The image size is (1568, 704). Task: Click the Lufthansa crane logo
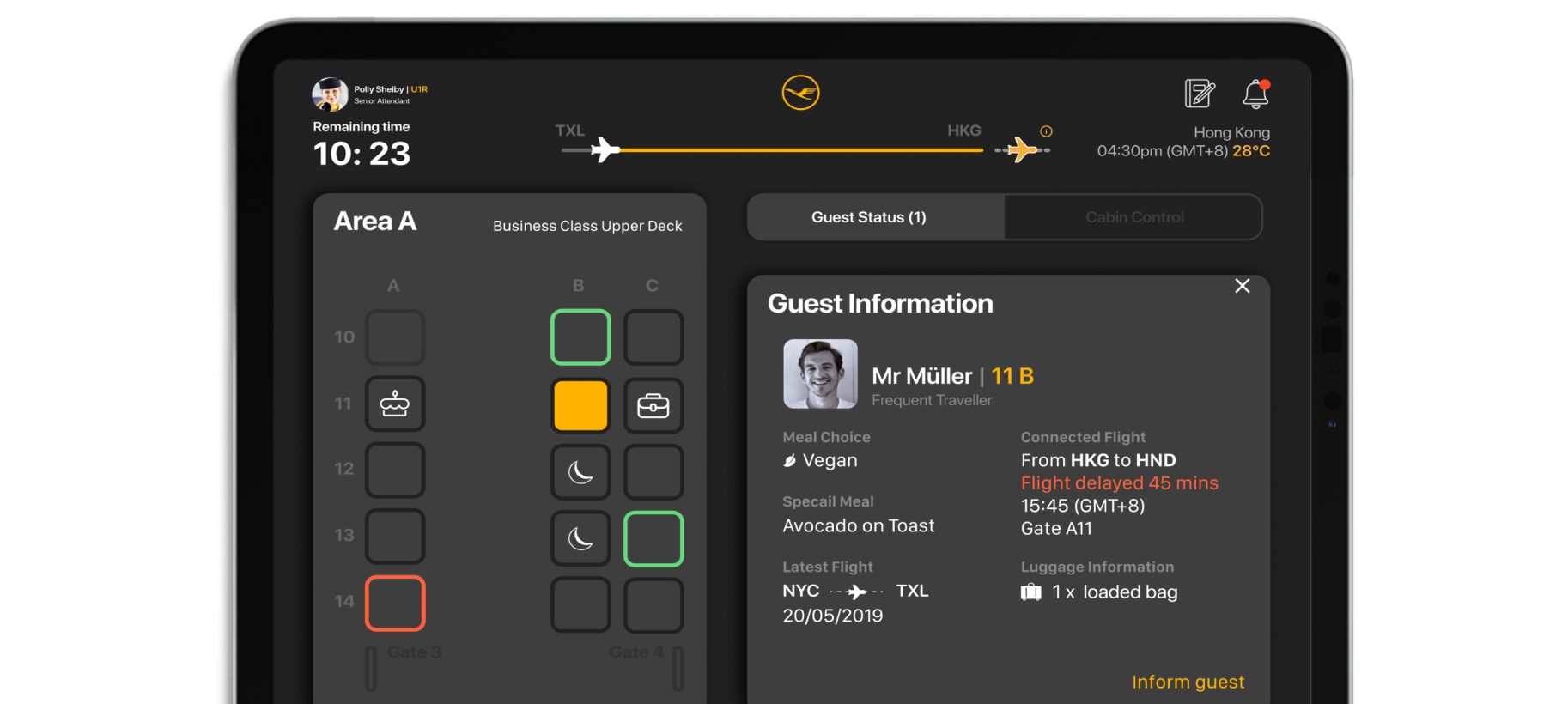[x=800, y=93]
